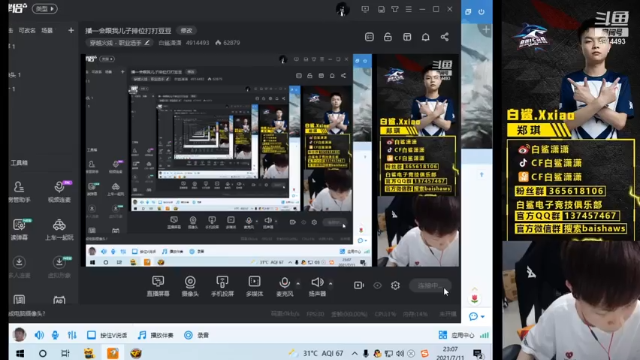Share the stream via share icon
Image resolution: width=640 pixels, height=360 pixels.
coord(444,37)
